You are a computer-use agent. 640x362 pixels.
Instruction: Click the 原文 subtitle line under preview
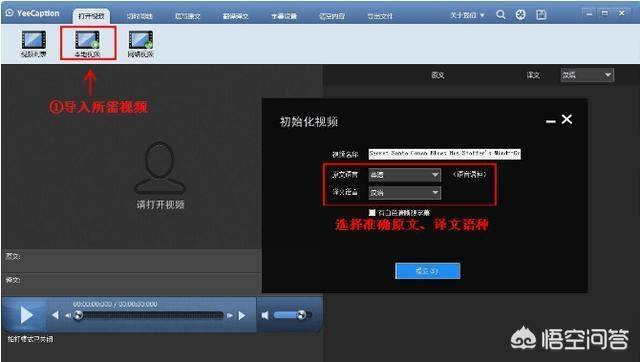coord(131,261)
